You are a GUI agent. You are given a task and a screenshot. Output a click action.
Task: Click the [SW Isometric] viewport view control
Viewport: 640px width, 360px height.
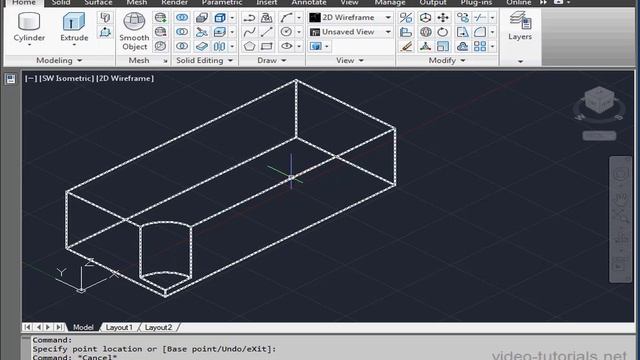[67, 78]
